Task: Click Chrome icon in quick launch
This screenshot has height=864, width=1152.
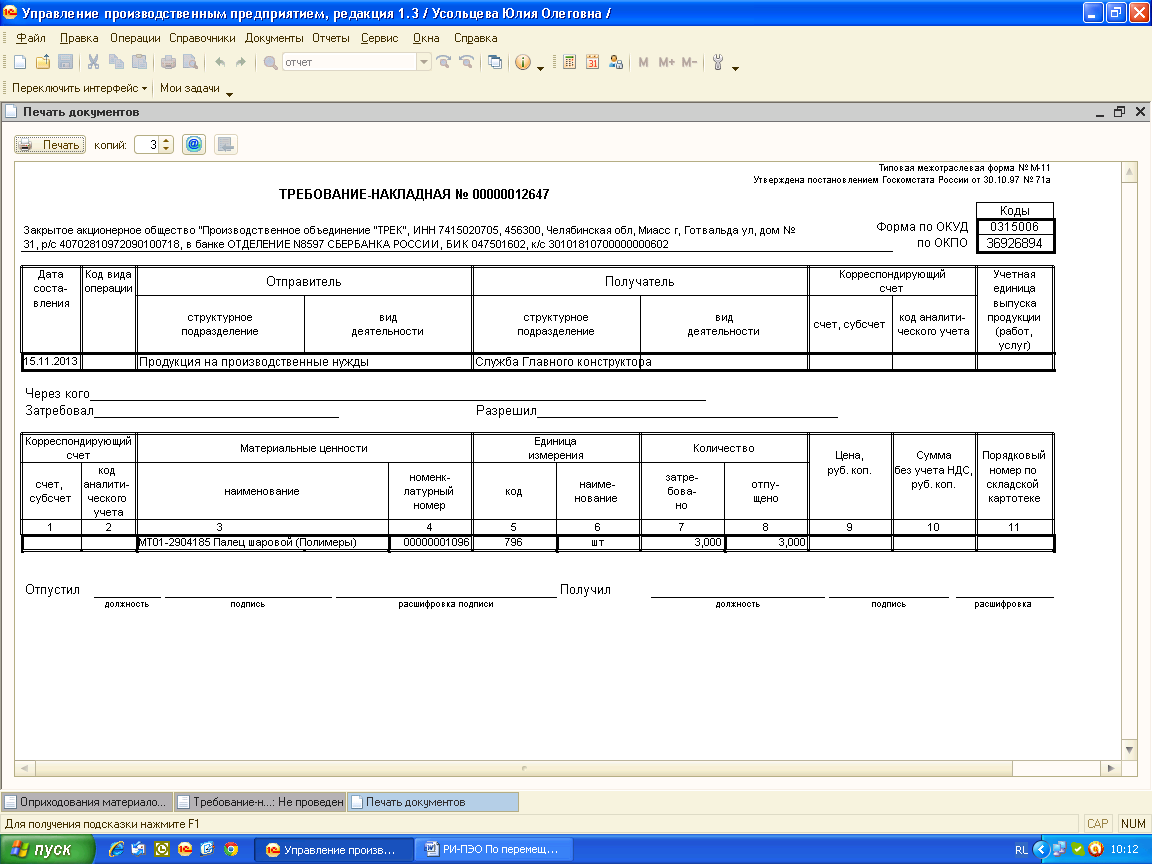Action: (x=231, y=850)
